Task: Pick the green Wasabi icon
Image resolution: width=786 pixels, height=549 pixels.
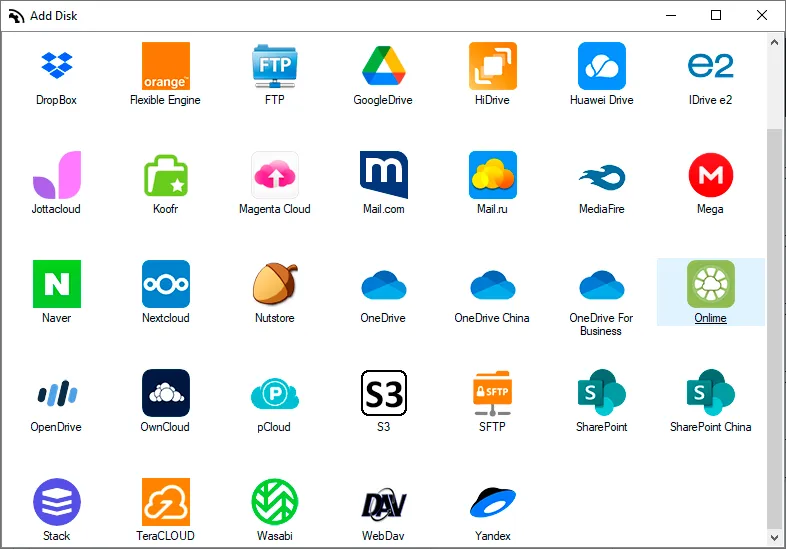Action: click(275, 502)
